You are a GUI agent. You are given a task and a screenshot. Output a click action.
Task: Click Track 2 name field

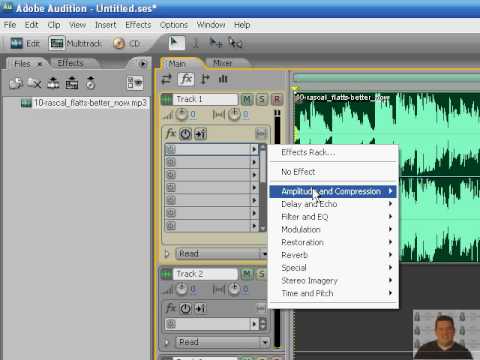[205, 274]
